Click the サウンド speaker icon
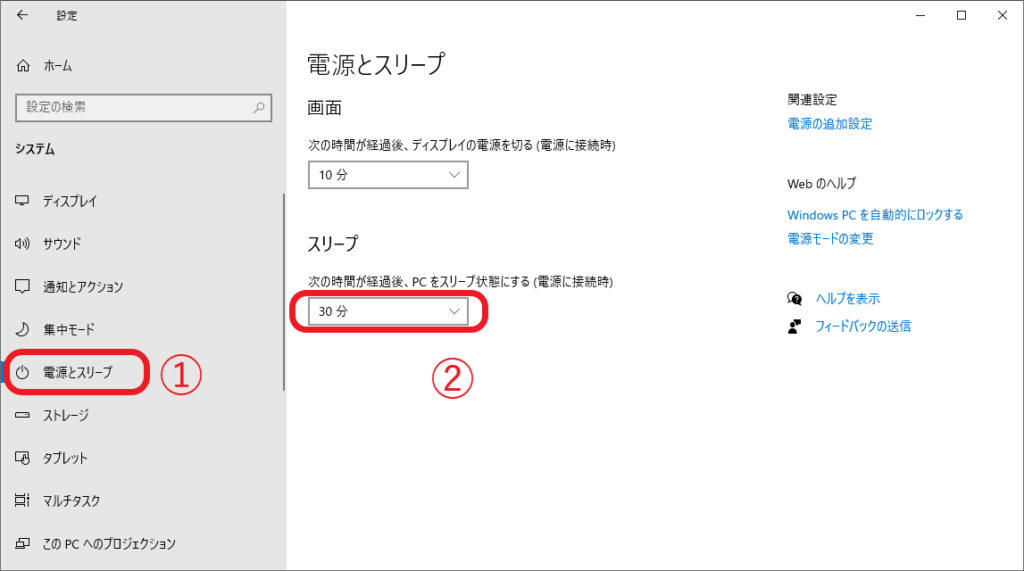The height and width of the screenshot is (571, 1024). click(x=24, y=244)
